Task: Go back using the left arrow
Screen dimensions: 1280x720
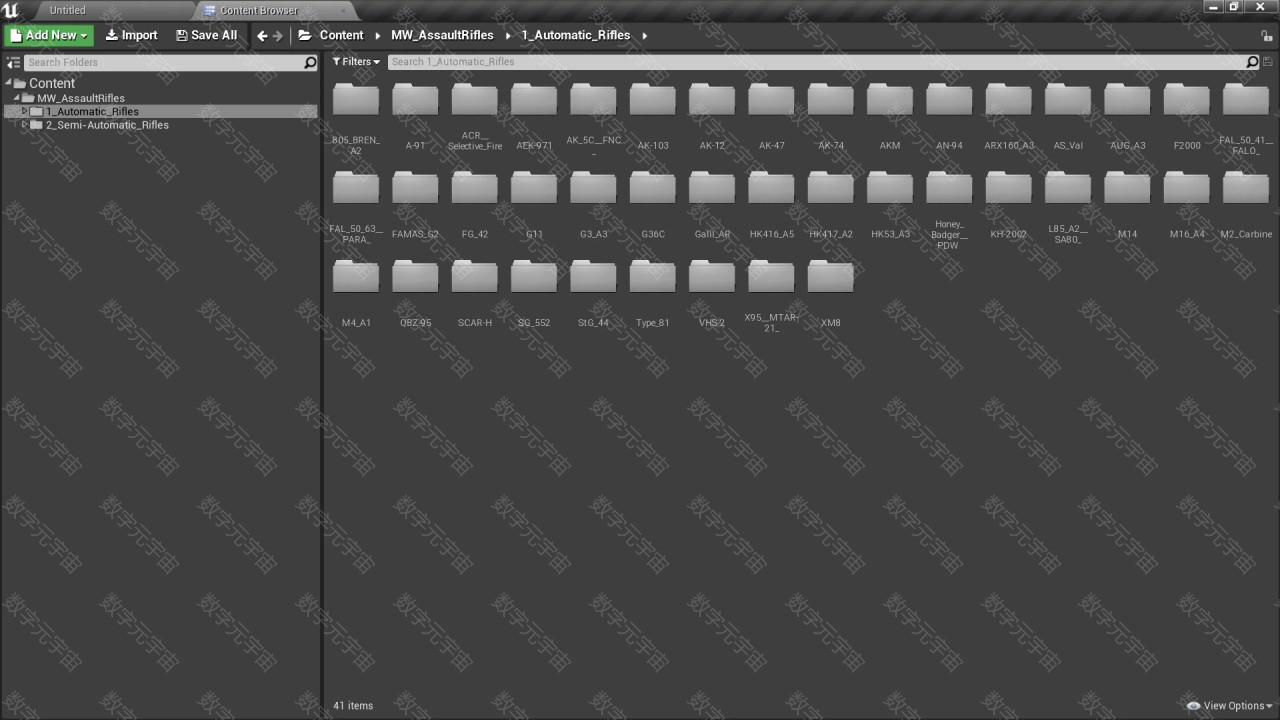Action: [x=262, y=36]
